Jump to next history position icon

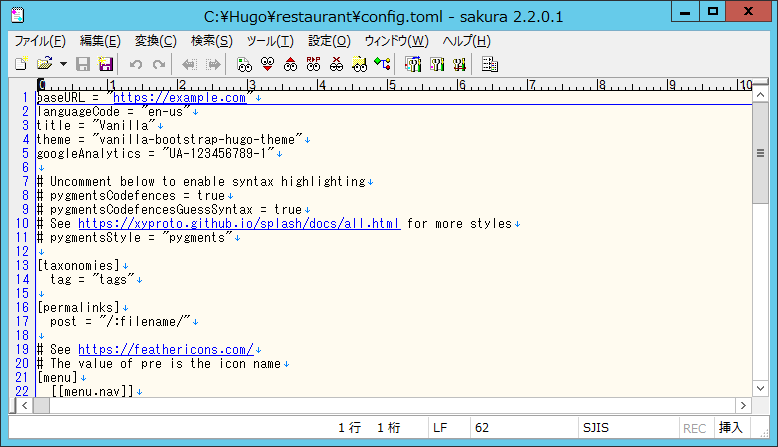click(213, 64)
